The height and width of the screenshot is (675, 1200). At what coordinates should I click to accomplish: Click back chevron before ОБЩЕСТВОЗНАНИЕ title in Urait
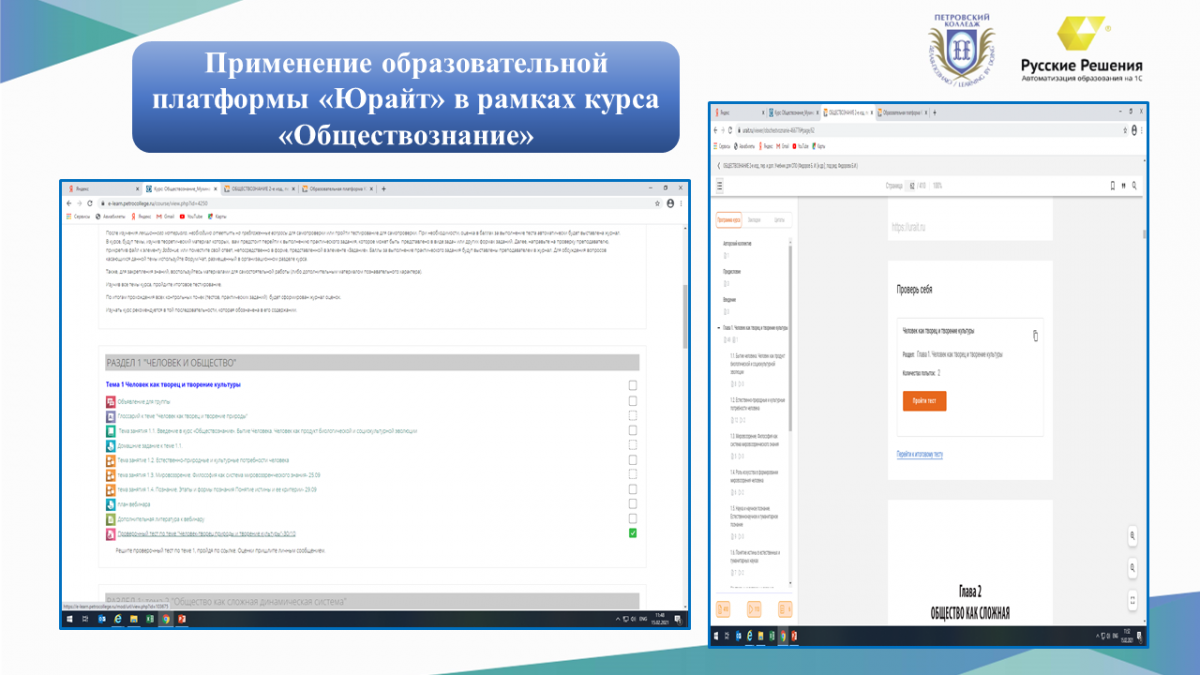(x=719, y=164)
